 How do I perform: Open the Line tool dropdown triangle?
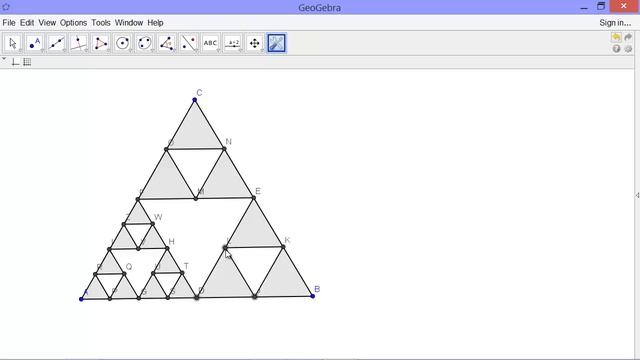pos(64,51)
